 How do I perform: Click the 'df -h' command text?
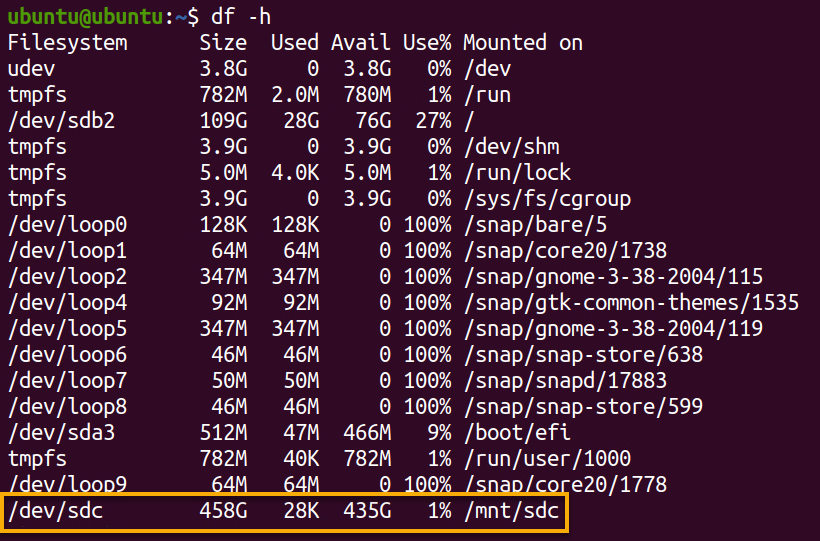click(x=241, y=17)
